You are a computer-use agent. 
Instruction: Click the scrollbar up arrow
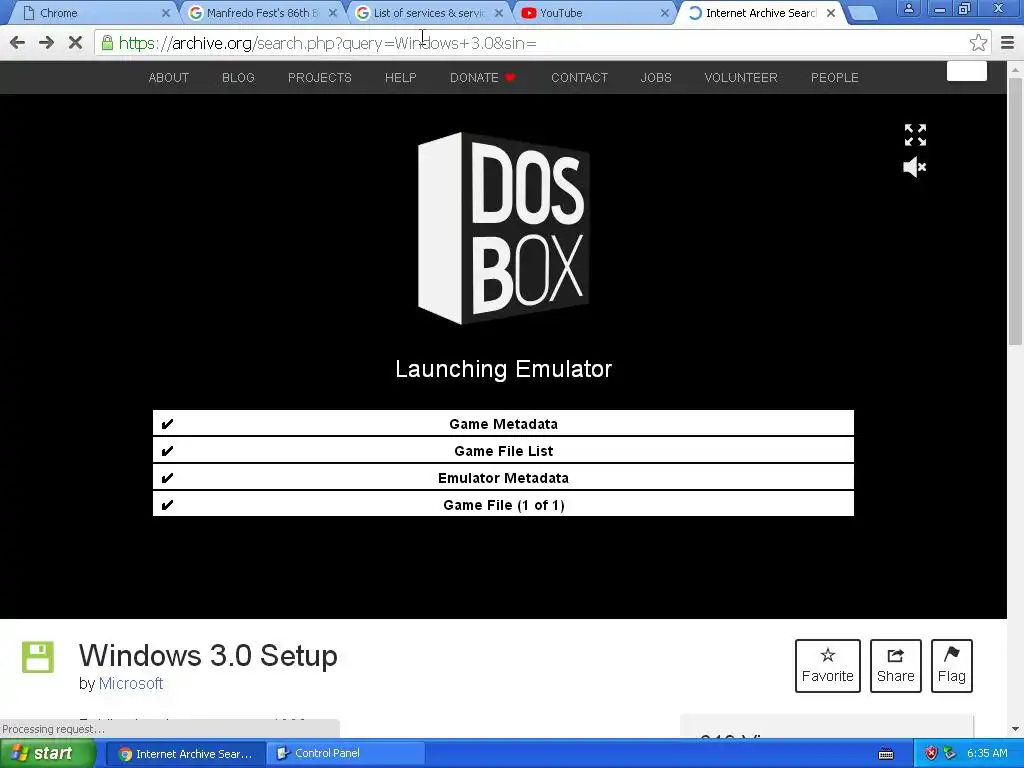pos(1015,69)
